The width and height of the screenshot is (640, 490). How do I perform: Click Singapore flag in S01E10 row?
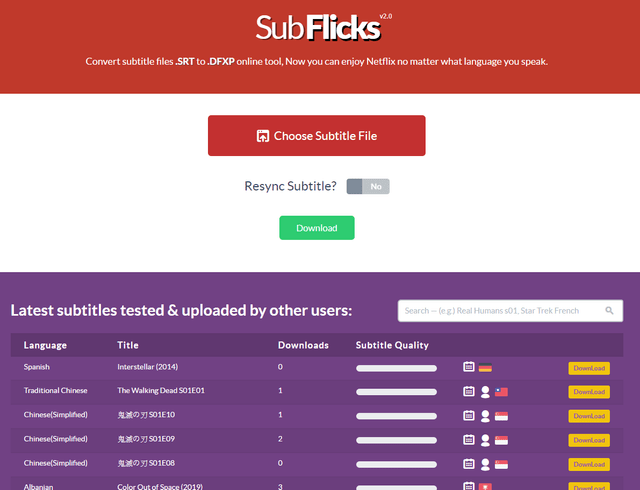pos(501,416)
